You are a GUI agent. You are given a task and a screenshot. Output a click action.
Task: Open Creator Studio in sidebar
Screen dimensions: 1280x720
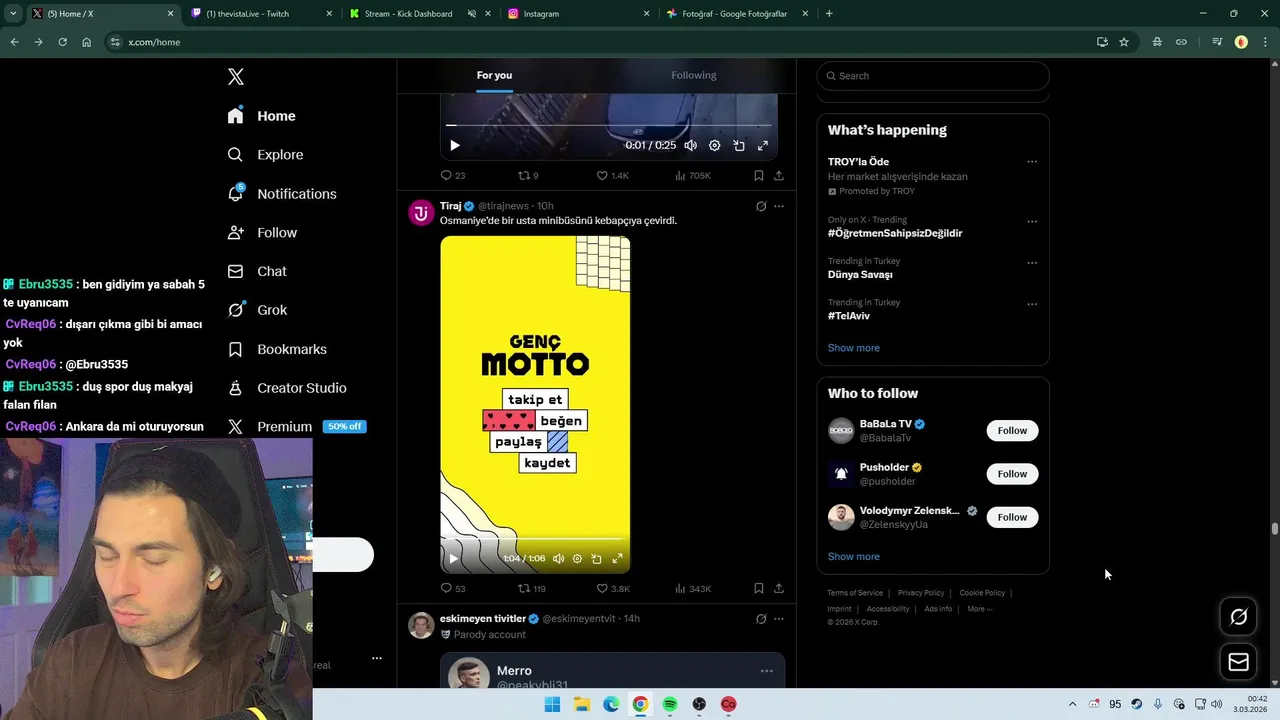[x=286, y=388]
